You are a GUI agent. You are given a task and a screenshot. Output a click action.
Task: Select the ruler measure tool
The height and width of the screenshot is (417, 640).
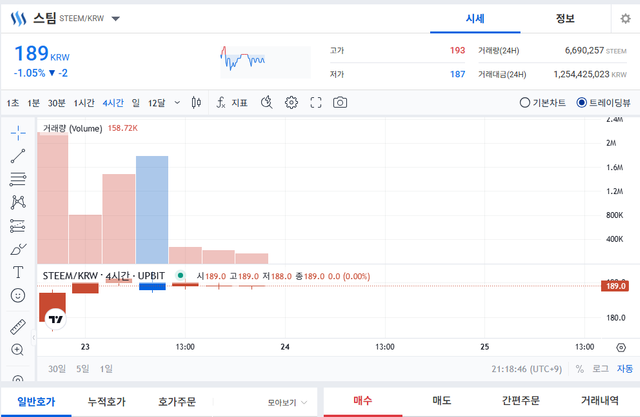click(x=18, y=327)
